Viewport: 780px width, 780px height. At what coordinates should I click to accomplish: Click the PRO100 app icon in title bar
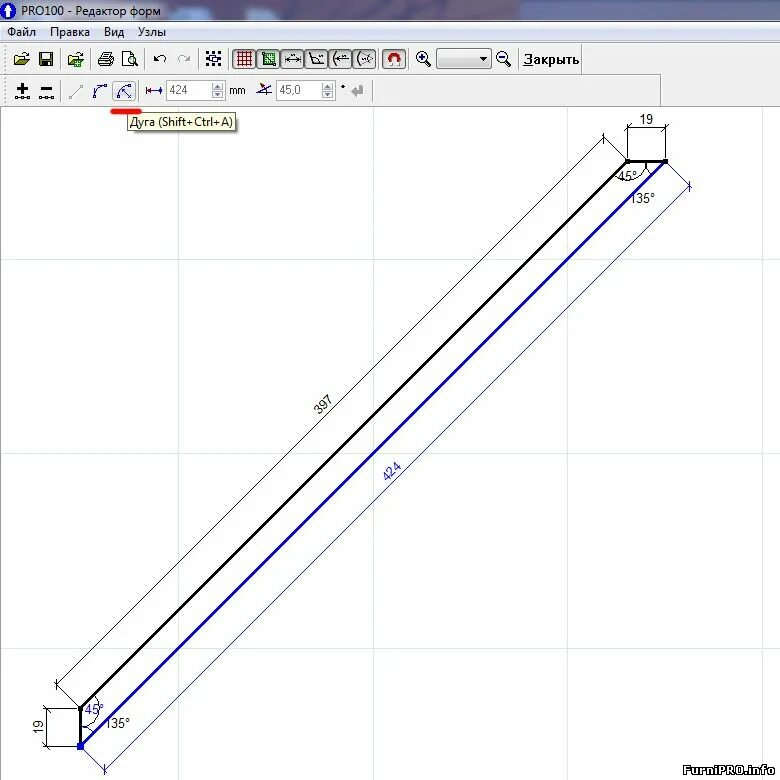coord(8,10)
